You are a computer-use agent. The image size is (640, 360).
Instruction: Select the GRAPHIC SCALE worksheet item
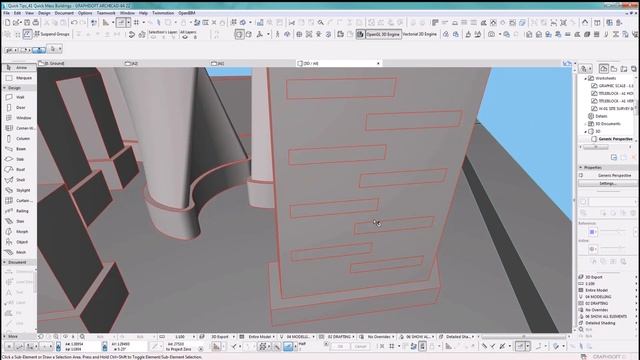pos(616,86)
